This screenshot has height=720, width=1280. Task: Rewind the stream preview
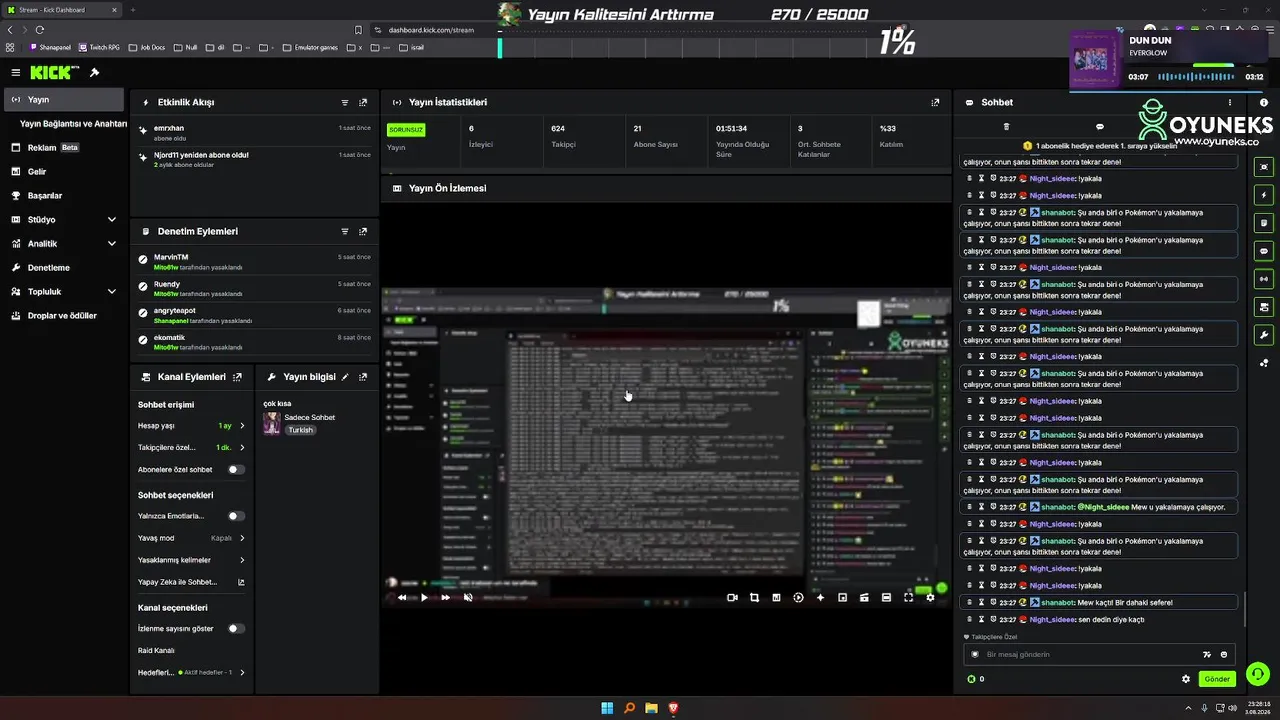pos(402,597)
